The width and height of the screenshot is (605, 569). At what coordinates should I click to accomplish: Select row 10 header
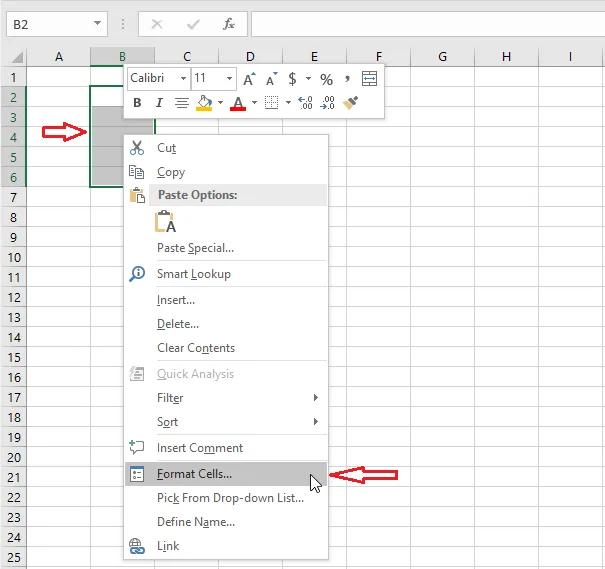tap(14, 257)
